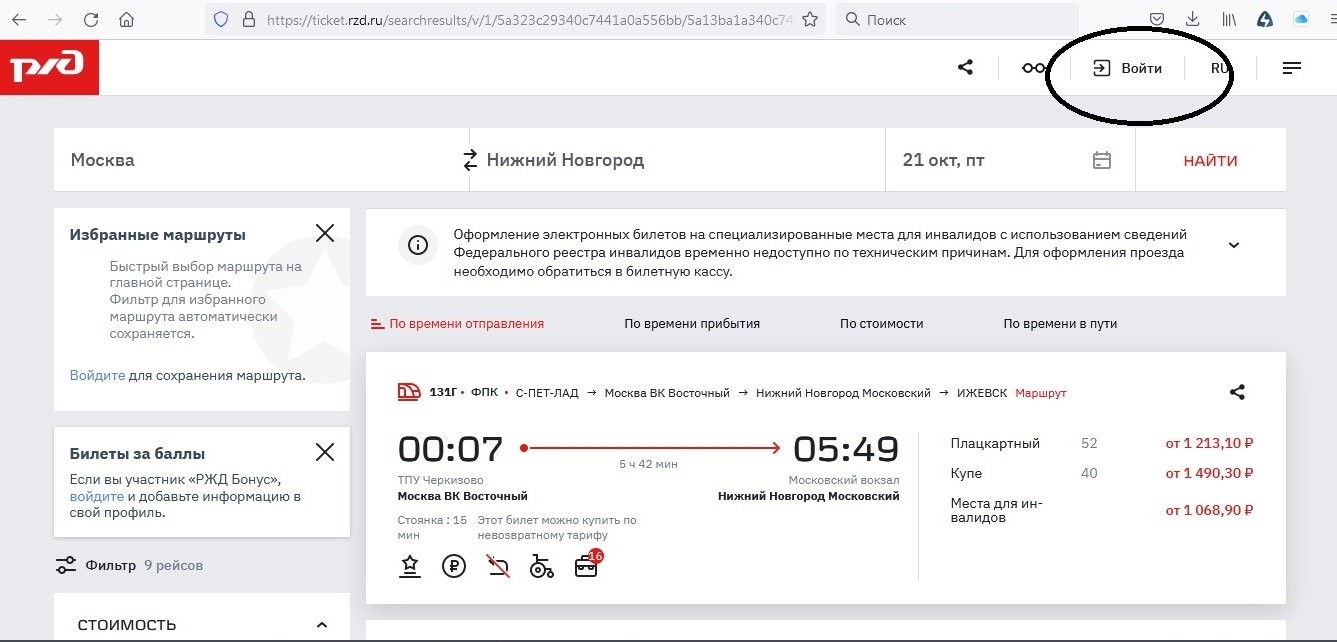This screenshot has height=642, width=1337.
Task: Open the calendar date picker icon
Action: 1102,160
